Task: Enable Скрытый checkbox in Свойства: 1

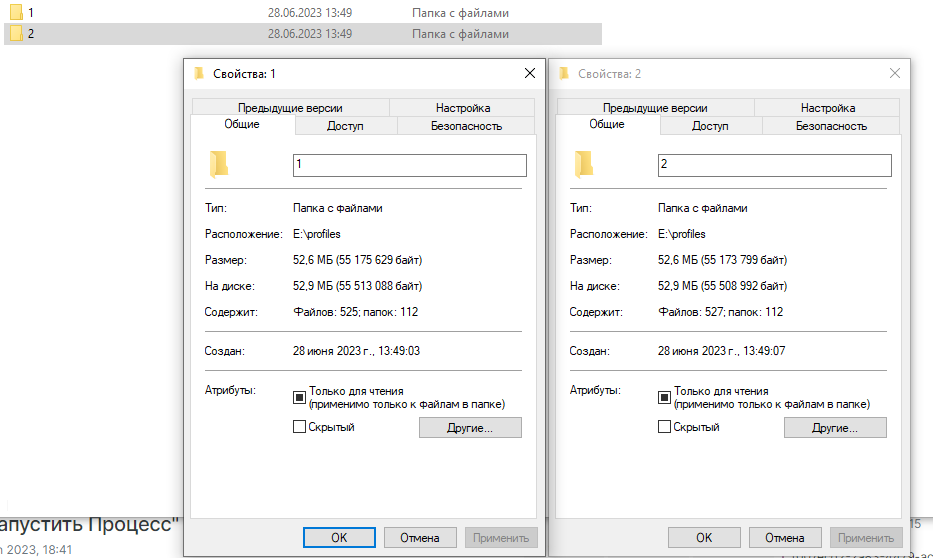Action: (299, 427)
